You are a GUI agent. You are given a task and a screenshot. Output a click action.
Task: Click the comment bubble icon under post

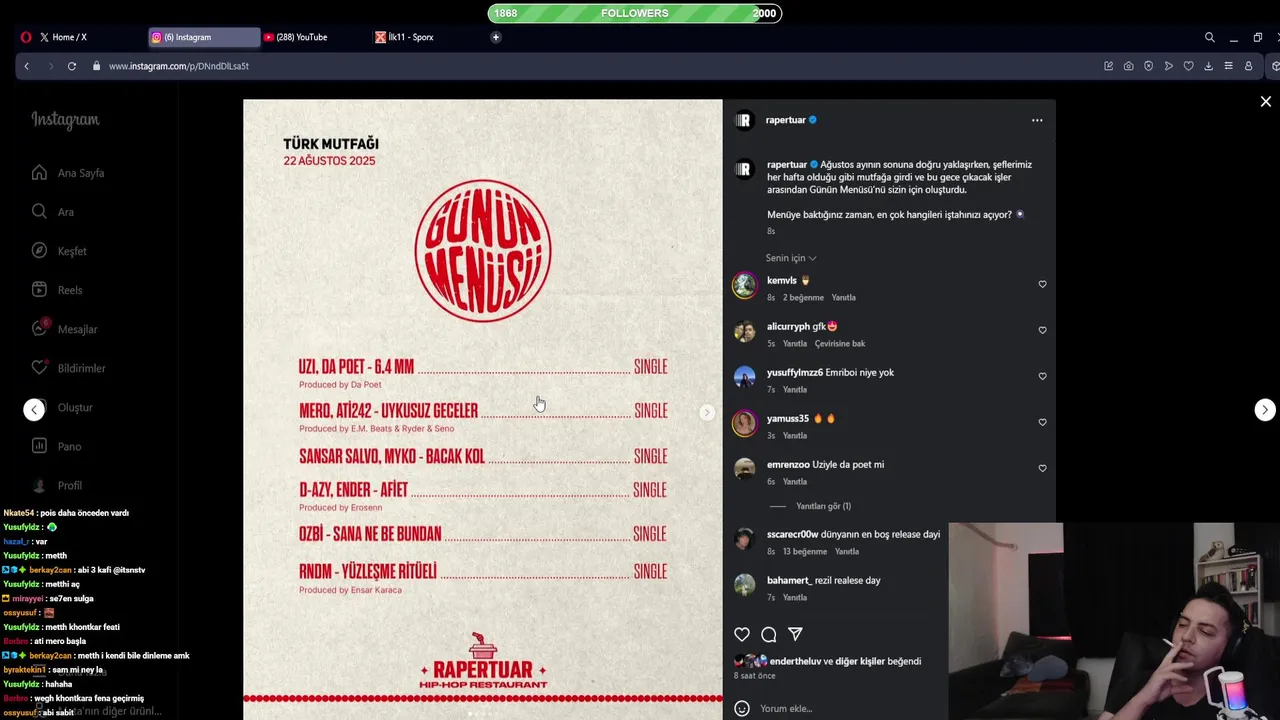pyautogui.click(x=768, y=634)
